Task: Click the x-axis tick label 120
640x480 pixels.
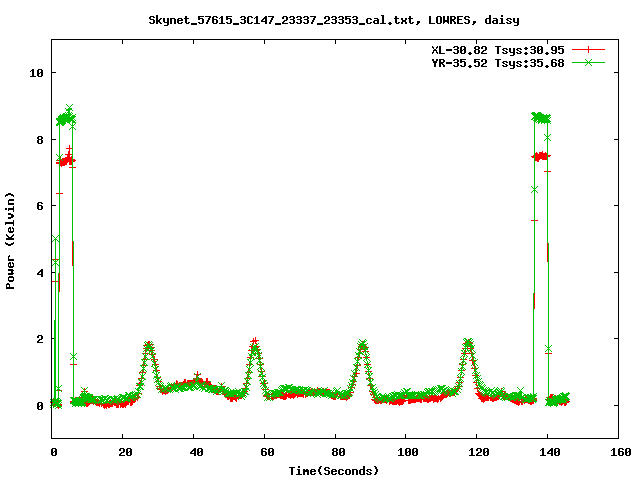Action: (478, 452)
